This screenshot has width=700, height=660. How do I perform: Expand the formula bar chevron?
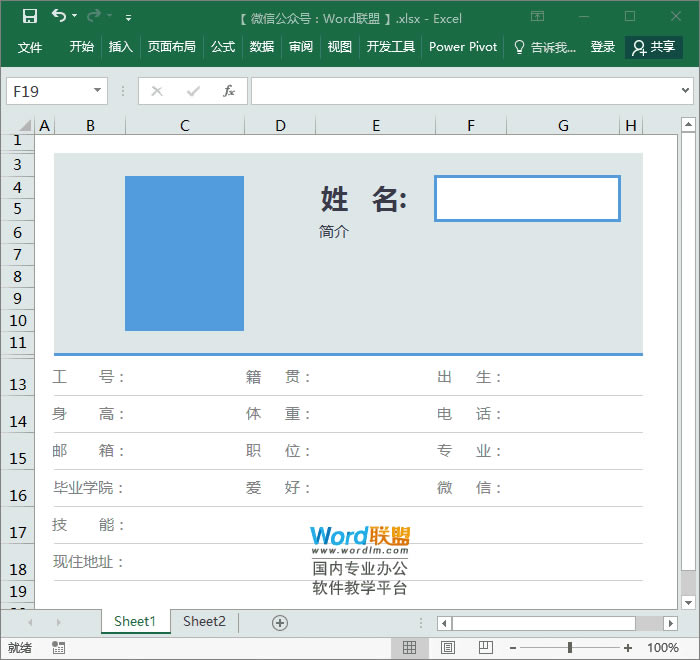click(x=685, y=91)
